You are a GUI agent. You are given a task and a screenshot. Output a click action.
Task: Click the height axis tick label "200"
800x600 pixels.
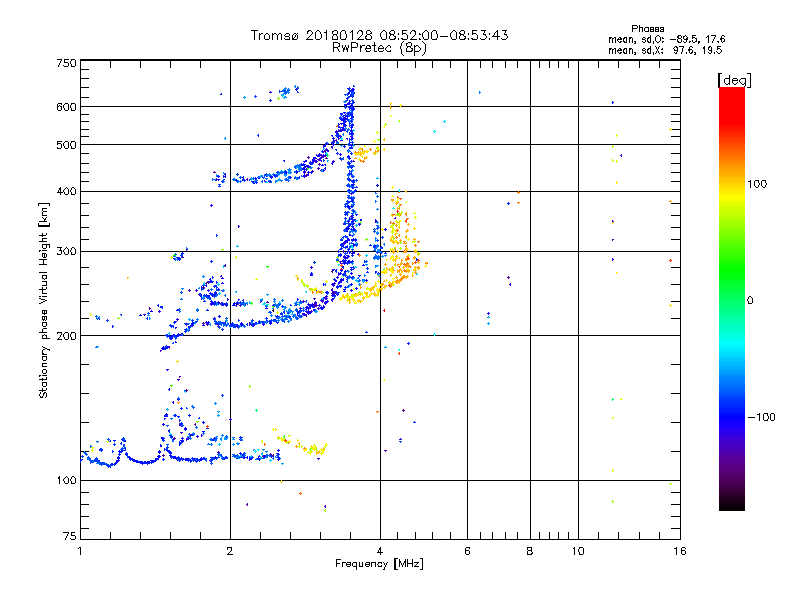(x=66, y=336)
